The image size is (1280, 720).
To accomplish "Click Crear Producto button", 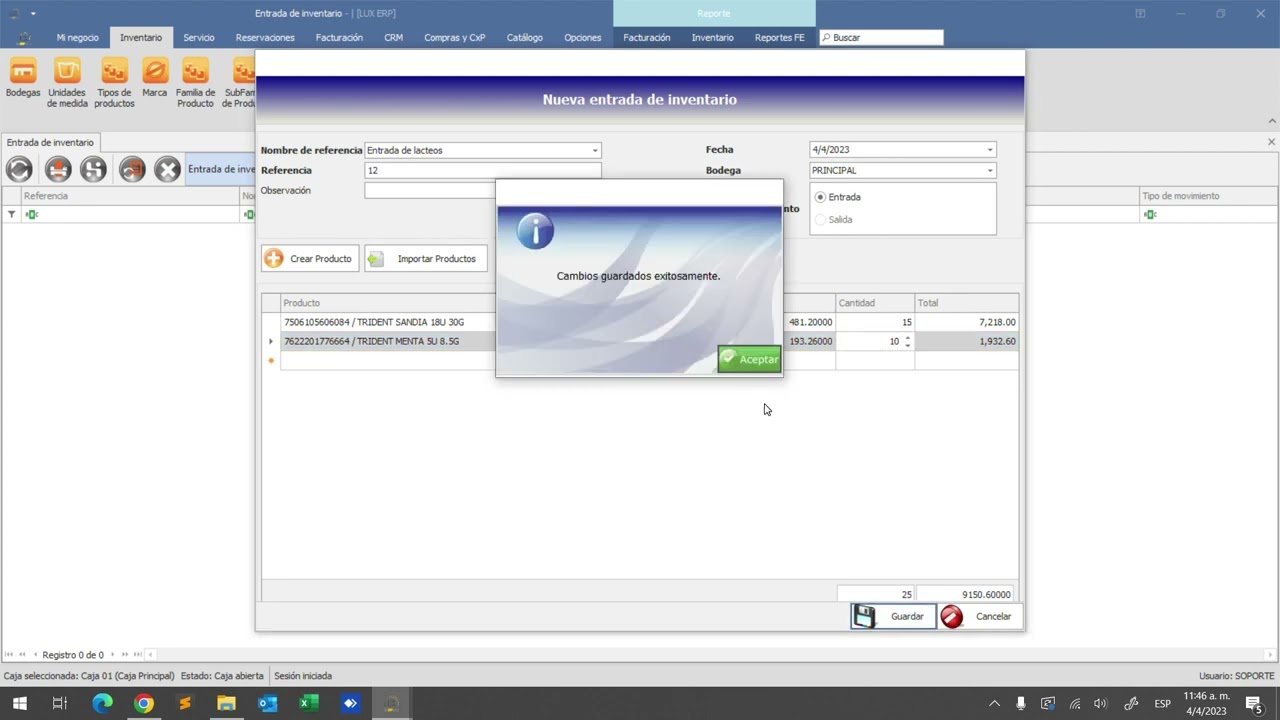I will 310,259.
